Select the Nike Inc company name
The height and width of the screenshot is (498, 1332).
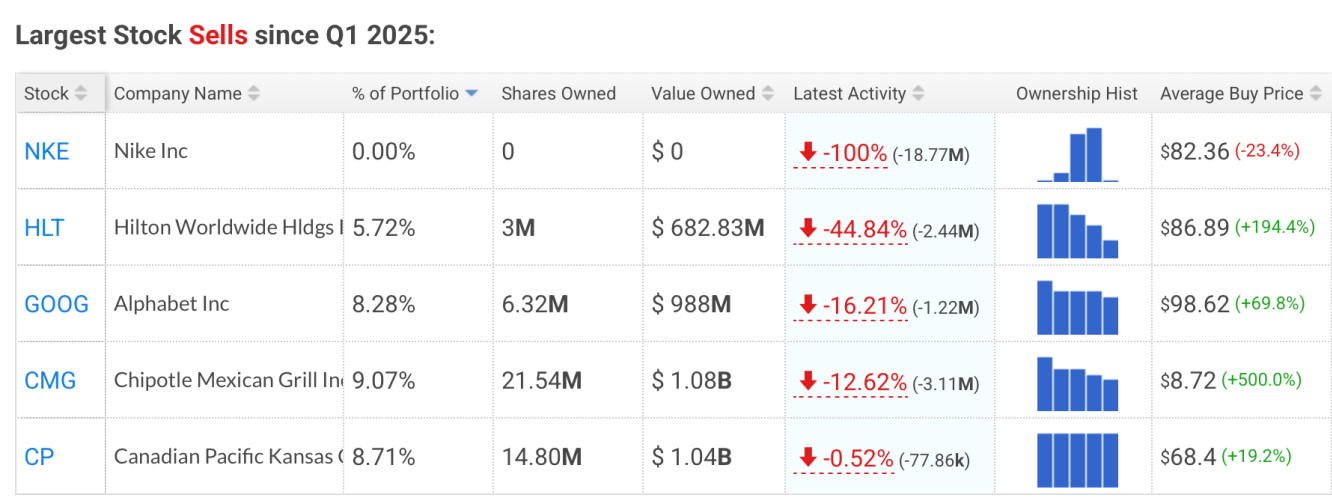[x=151, y=151]
